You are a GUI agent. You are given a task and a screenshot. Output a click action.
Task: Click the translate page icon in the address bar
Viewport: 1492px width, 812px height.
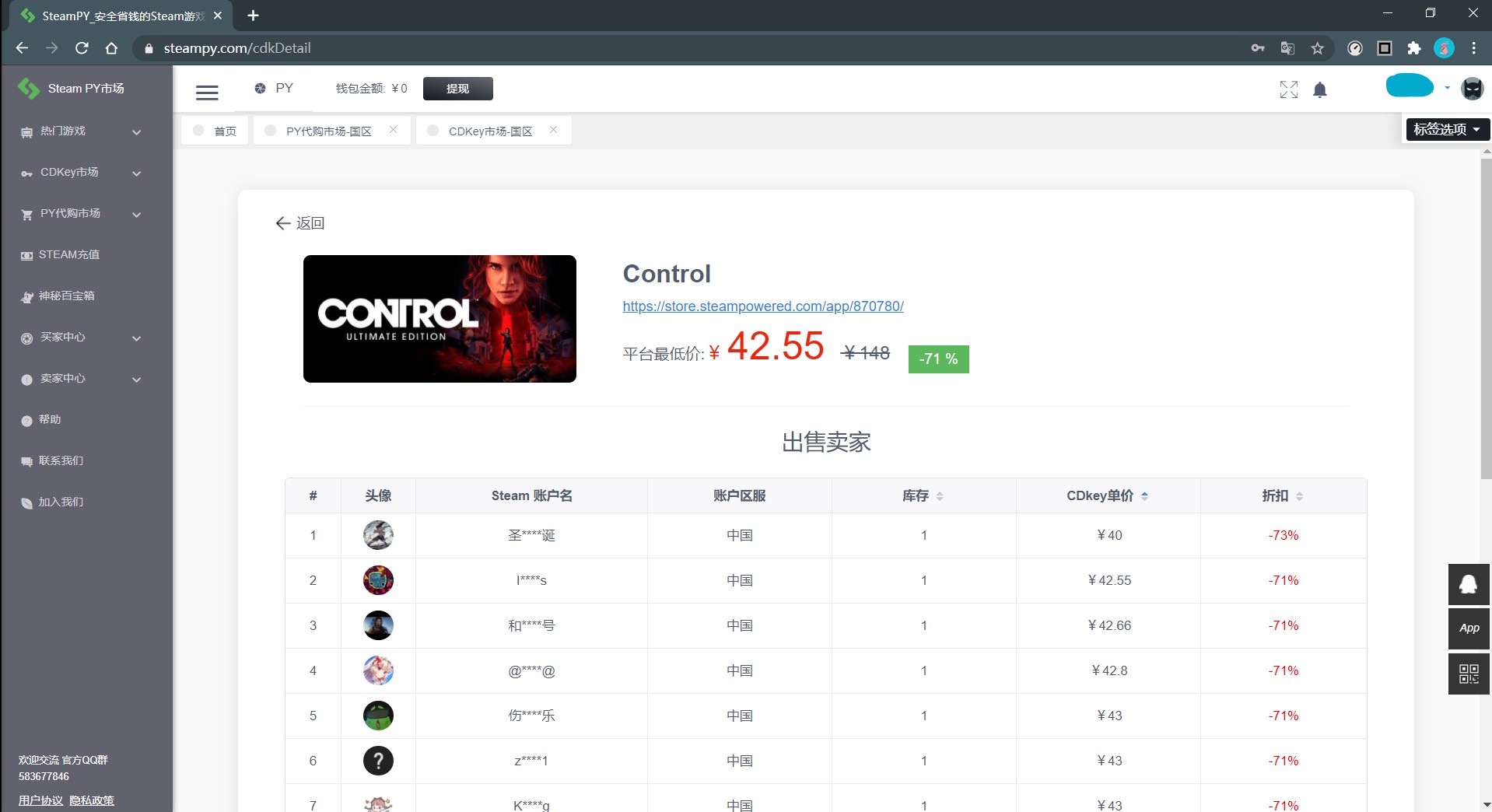[1287, 48]
